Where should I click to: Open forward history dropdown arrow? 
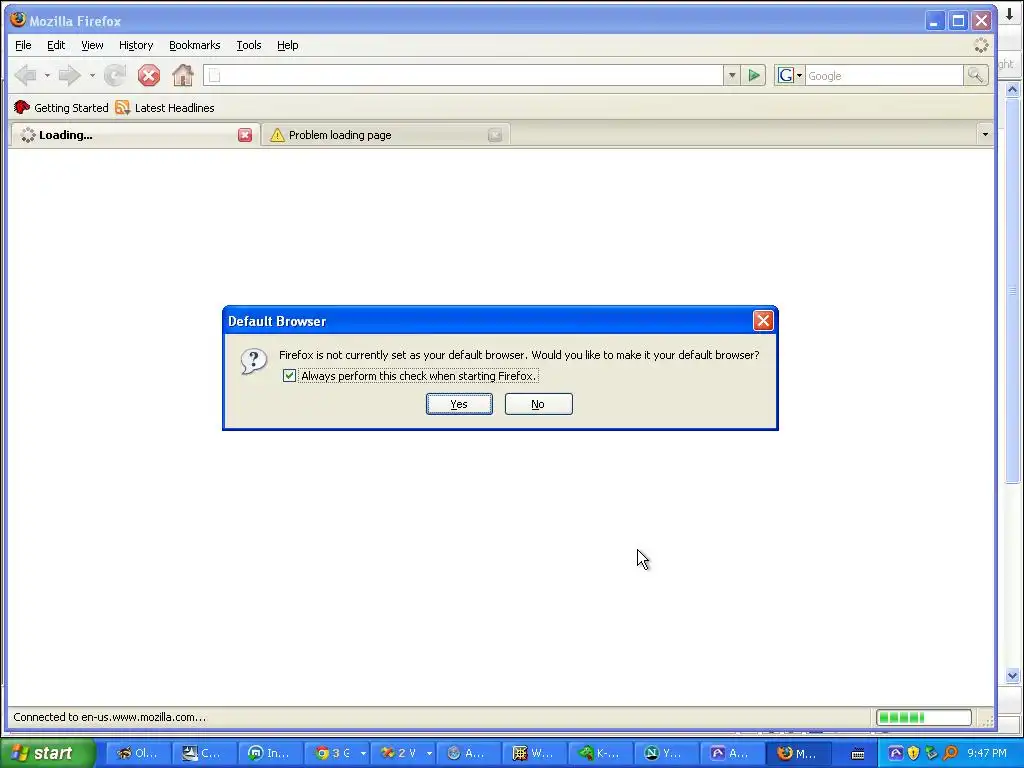92,76
